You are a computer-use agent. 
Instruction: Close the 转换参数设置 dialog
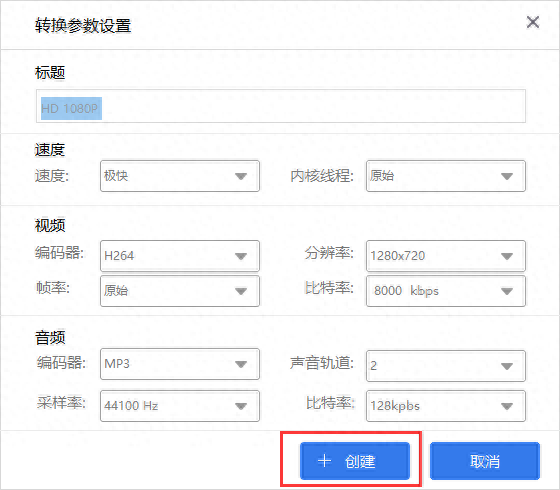(x=532, y=22)
